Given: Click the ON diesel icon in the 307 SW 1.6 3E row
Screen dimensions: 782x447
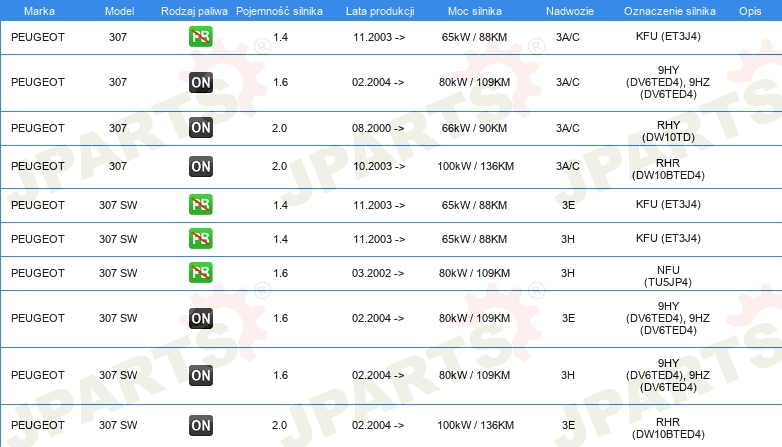Looking at the screenshot, I should (200, 318).
